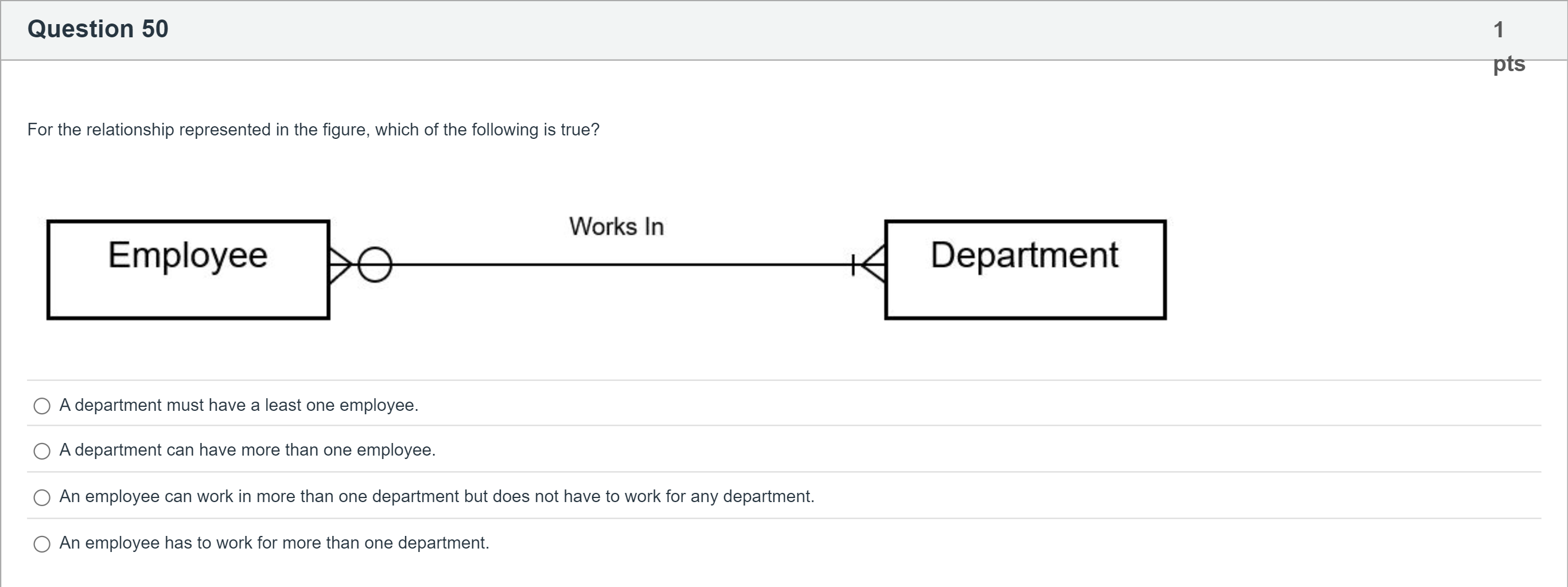This screenshot has height=587, width=1568.
Task: Click the optional circle symbol near Employee
Action: (x=374, y=265)
